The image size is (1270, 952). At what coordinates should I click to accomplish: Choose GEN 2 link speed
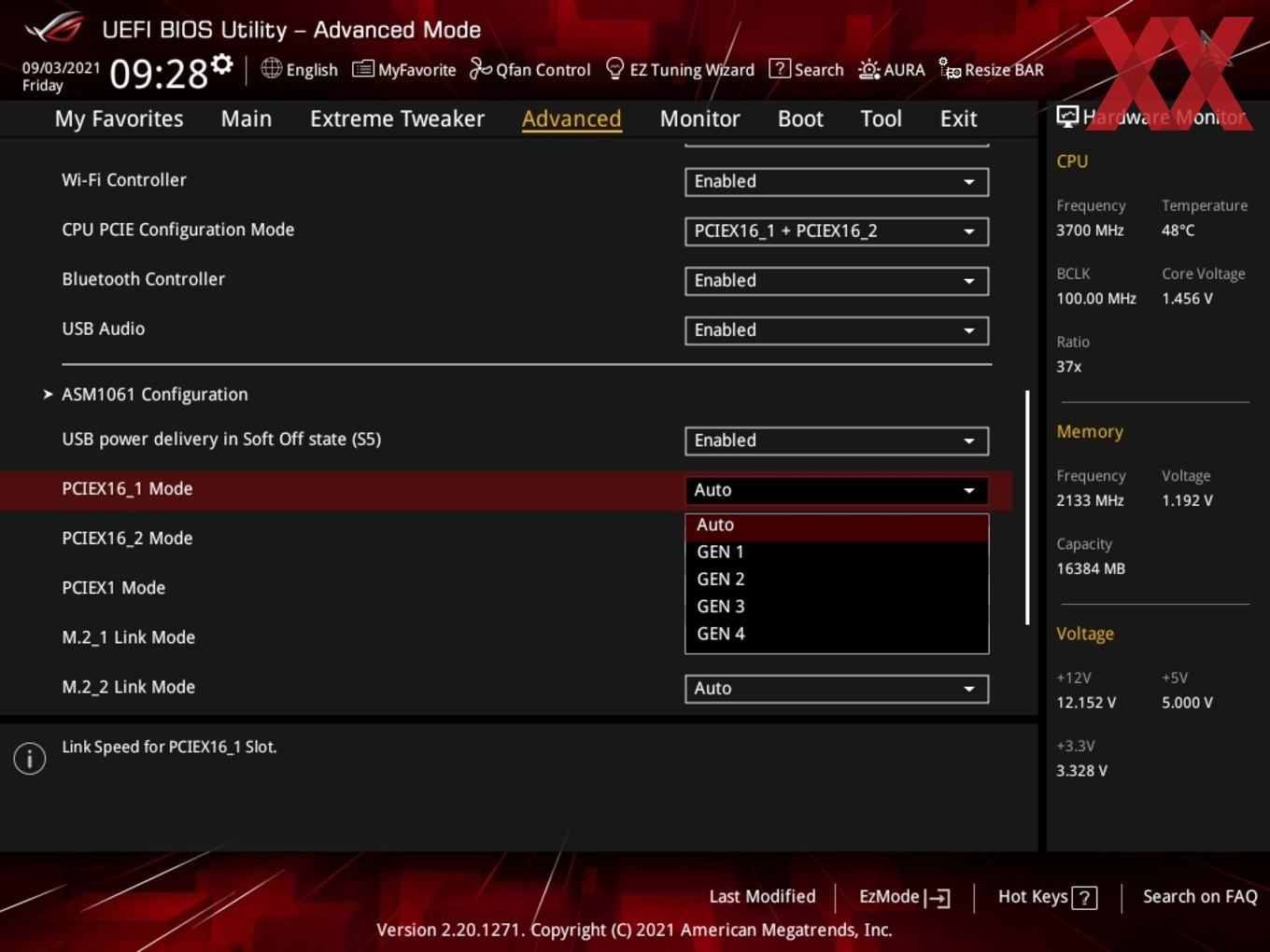pos(837,580)
